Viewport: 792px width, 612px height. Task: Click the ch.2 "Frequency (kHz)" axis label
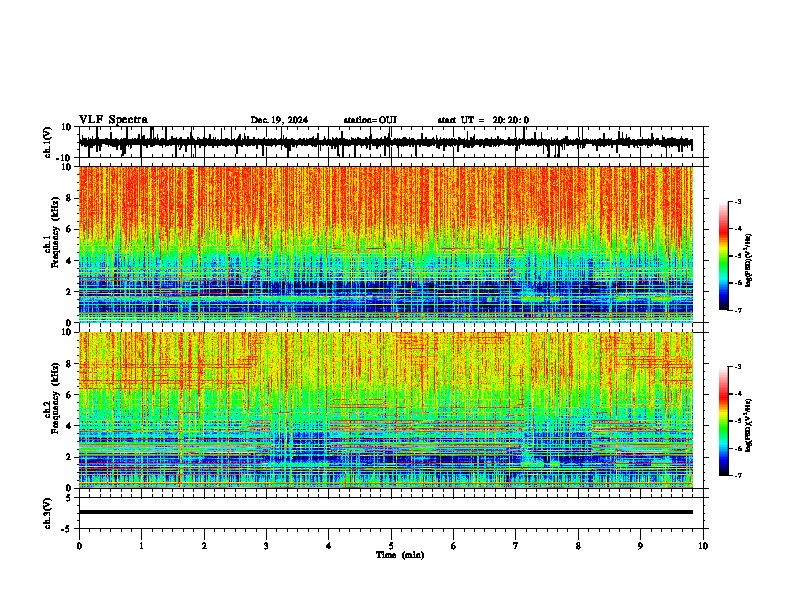[x=55, y=398]
